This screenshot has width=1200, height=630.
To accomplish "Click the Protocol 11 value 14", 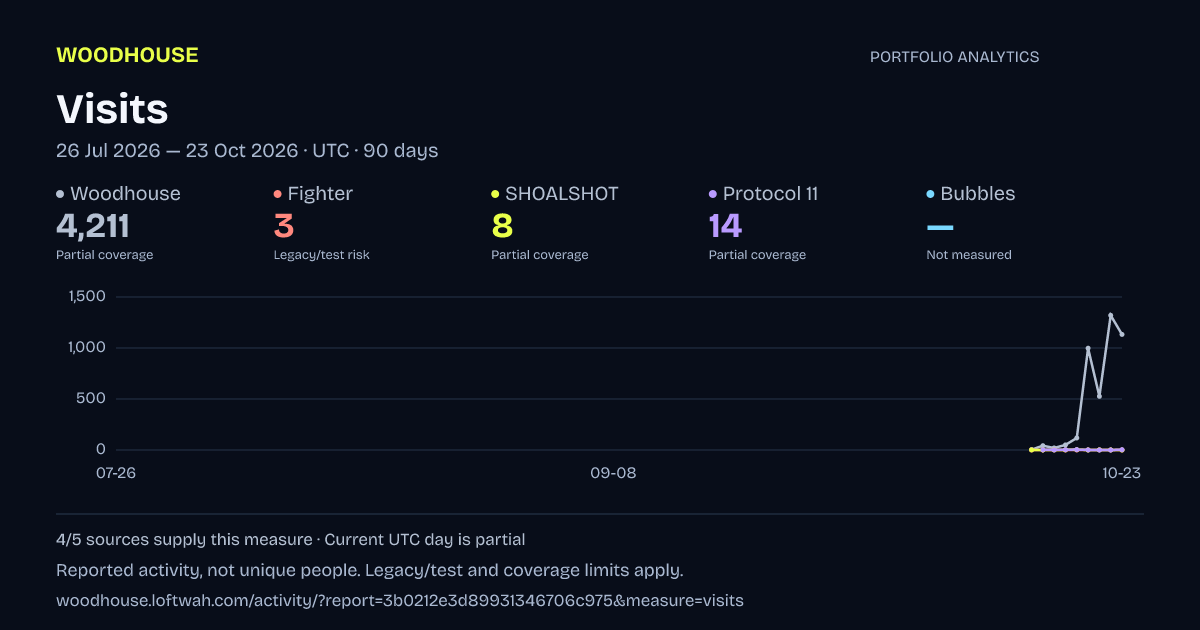I will point(725,226).
